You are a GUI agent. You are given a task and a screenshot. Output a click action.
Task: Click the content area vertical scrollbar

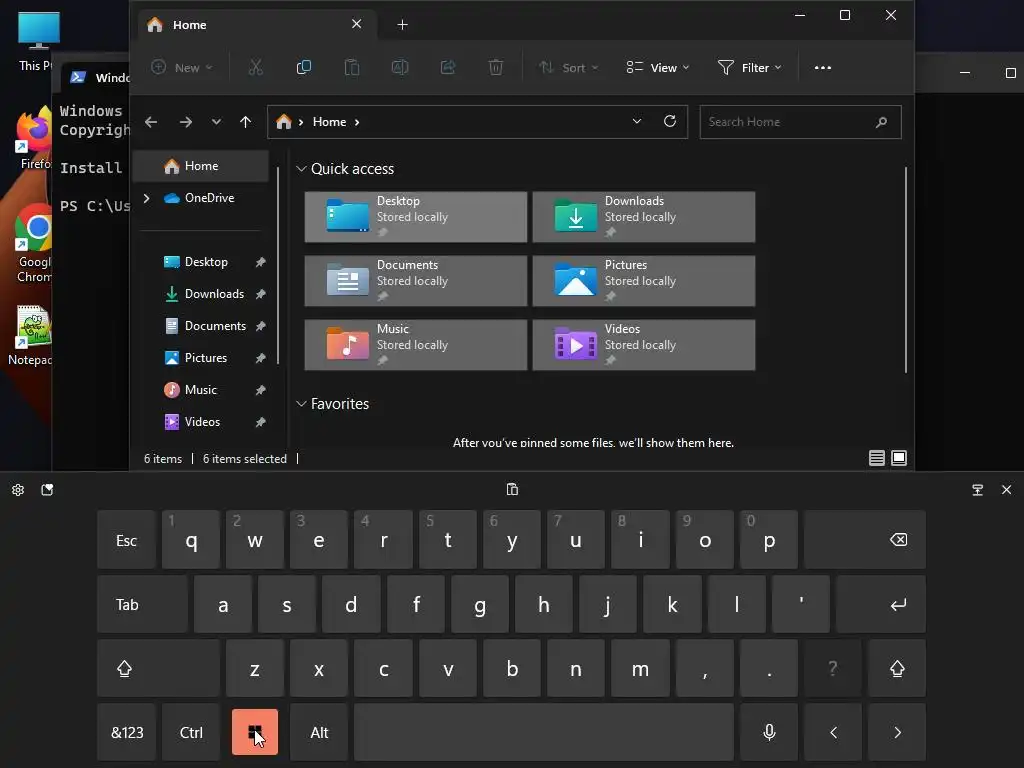click(x=906, y=270)
